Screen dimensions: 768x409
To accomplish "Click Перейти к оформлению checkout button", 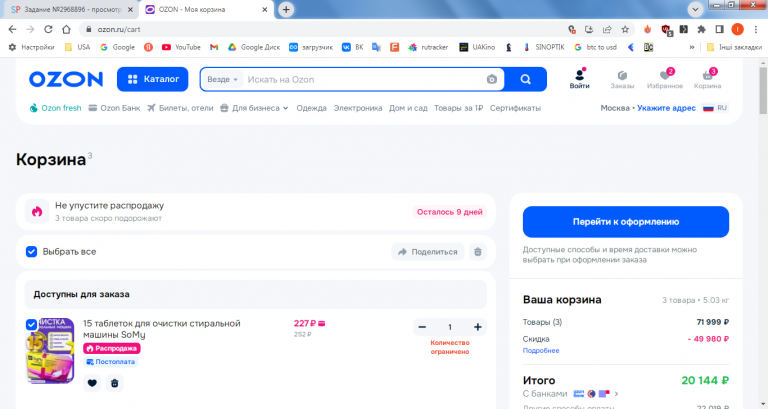I will (x=625, y=222).
